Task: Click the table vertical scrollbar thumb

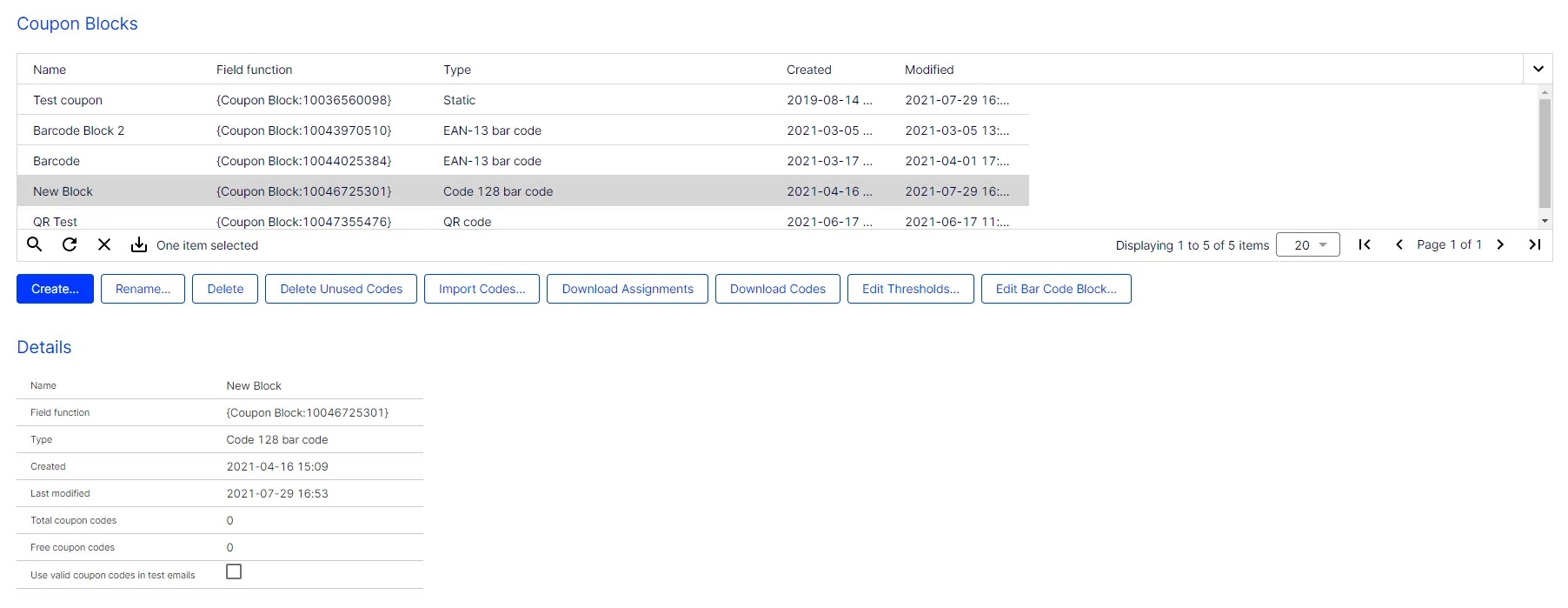Action: tap(1545, 152)
